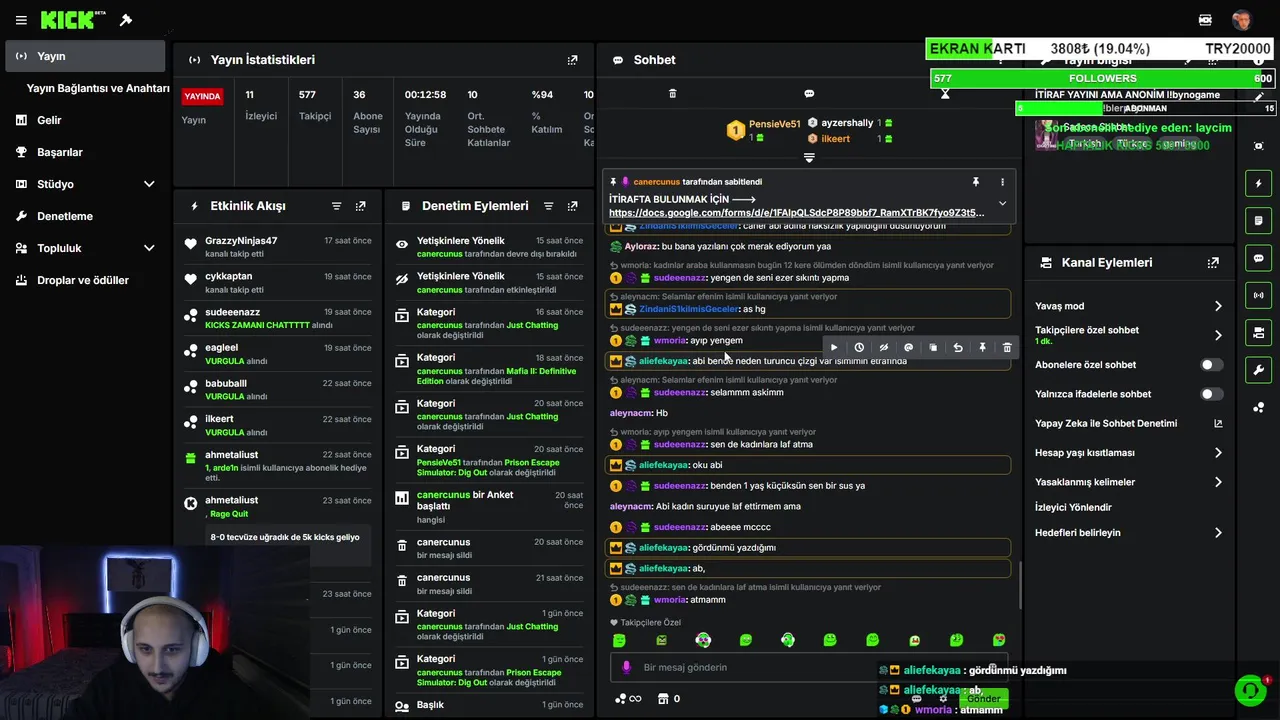Toggle Abonelere özel sohbet switch
This screenshot has width=1280, height=720.
tap(1211, 365)
